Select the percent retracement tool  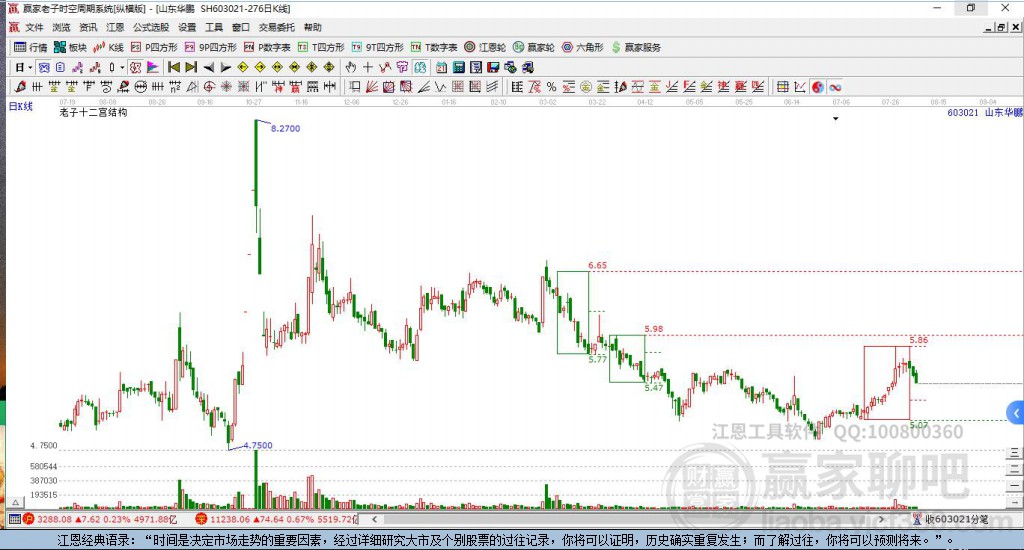[x=552, y=87]
